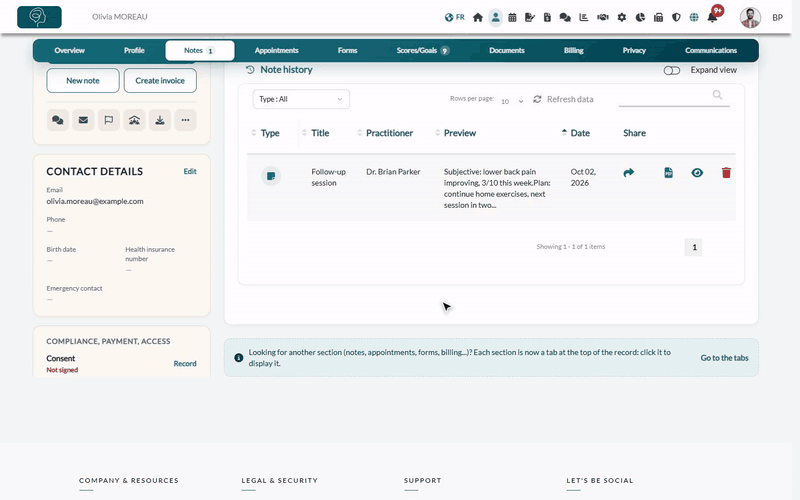Sort the table by Preview column
The image size is (800, 500).
click(x=455, y=133)
